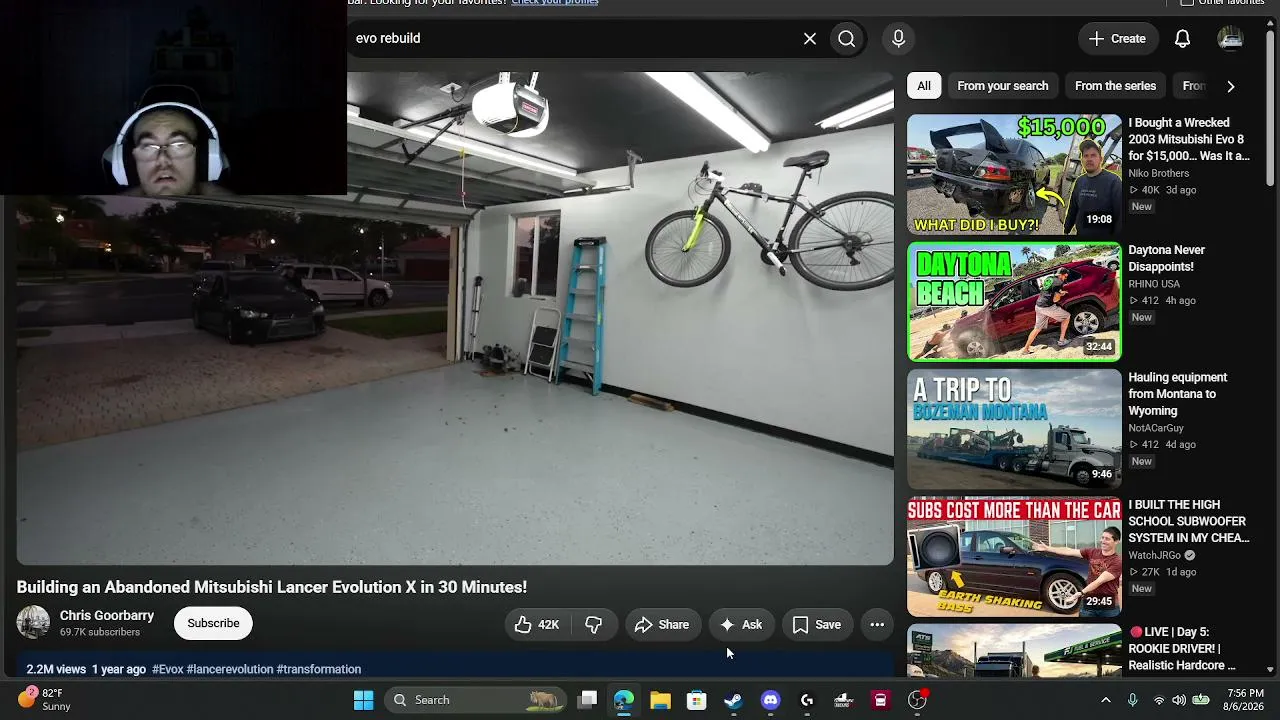Select the 'From the series' chip
1280x720 pixels.
coord(1115,86)
